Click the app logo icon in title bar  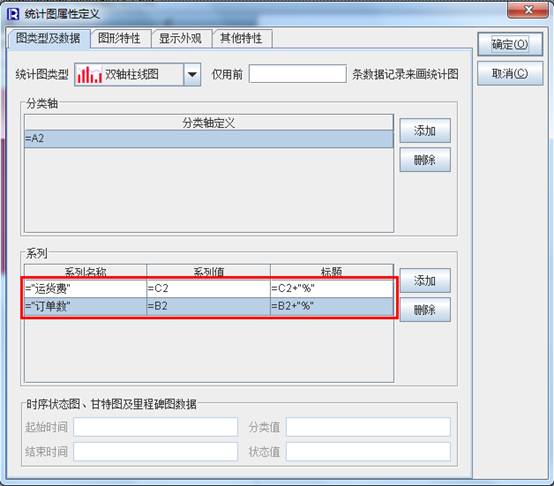(13, 14)
